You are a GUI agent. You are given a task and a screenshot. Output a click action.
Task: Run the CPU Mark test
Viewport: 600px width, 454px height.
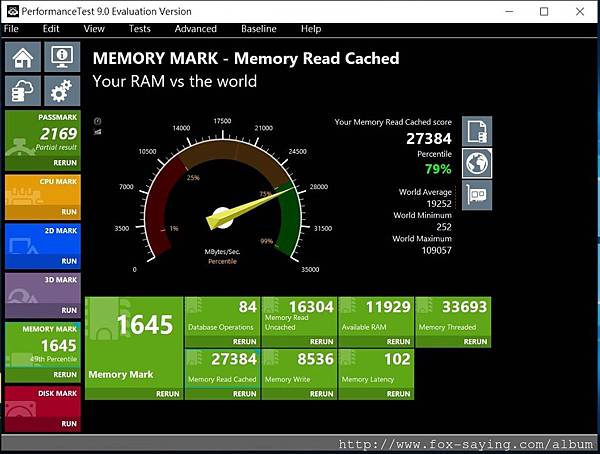tap(69, 212)
